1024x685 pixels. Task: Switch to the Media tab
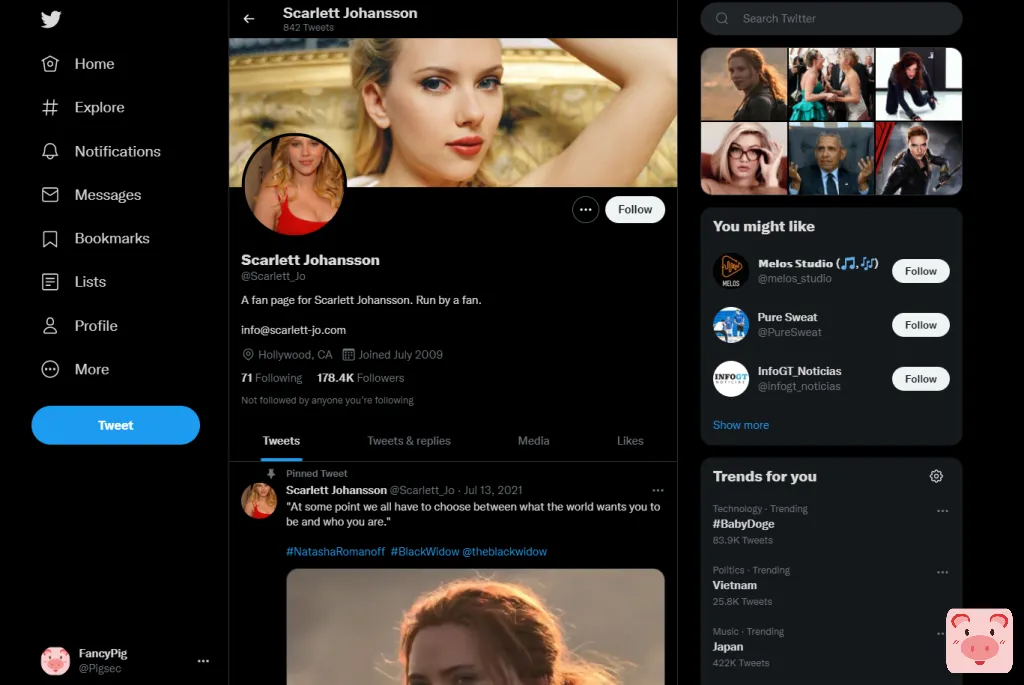pyautogui.click(x=534, y=441)
